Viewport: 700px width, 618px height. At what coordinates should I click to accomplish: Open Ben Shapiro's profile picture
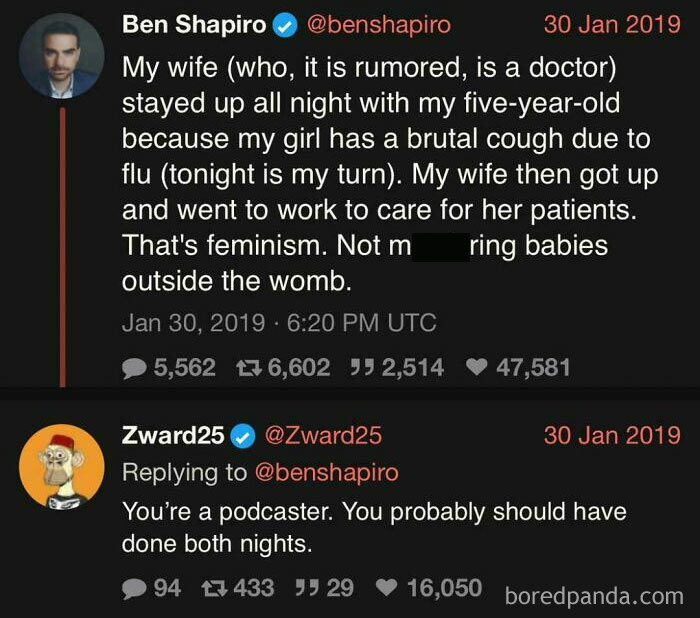pos(62,56)
